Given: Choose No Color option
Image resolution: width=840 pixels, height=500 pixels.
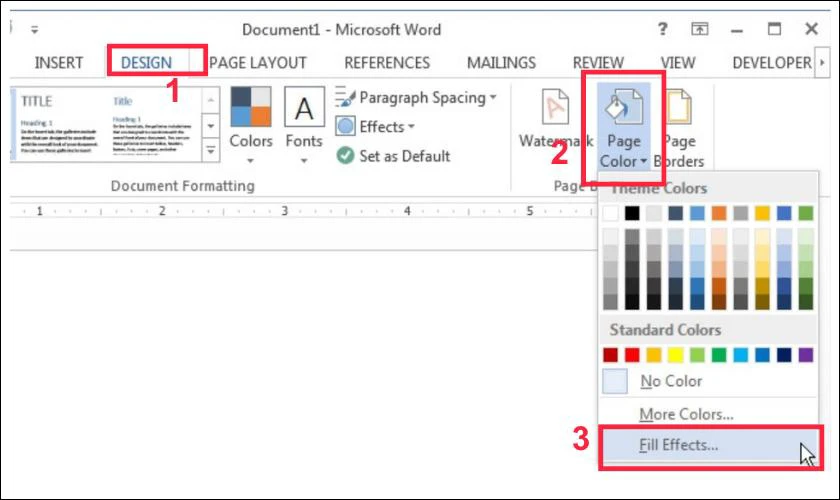Looking at the screenshot, I should click(x=708, y=381).
